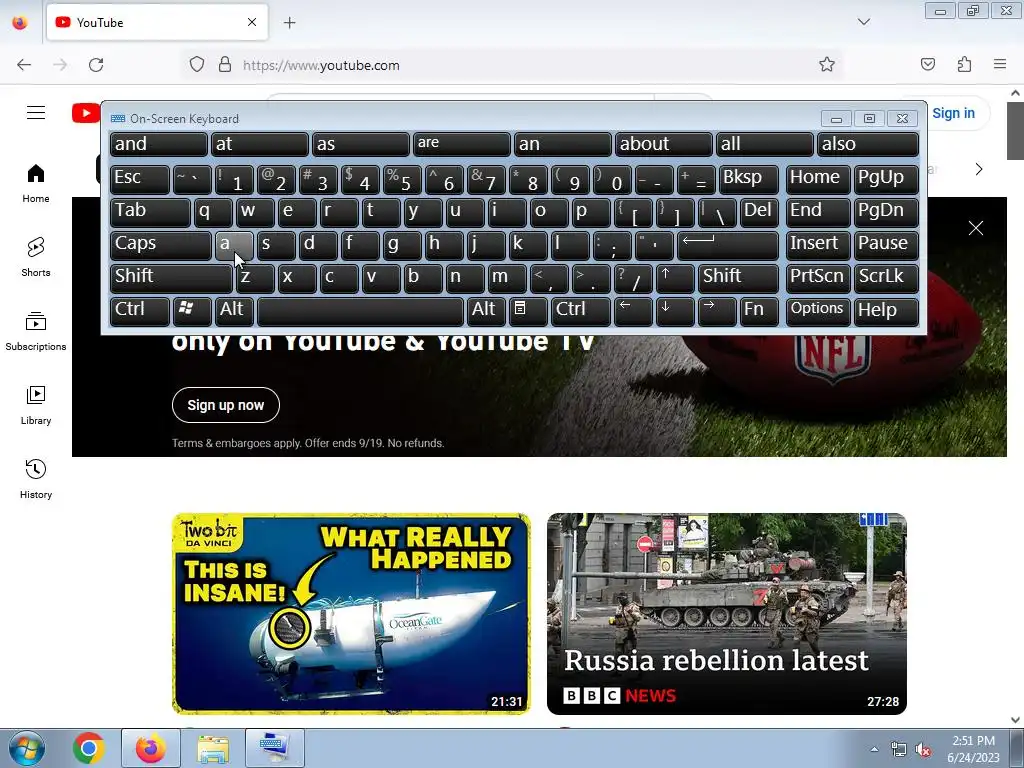Choose the 'and' text prediction
The image size is (1024, 768).
(159, 144)
